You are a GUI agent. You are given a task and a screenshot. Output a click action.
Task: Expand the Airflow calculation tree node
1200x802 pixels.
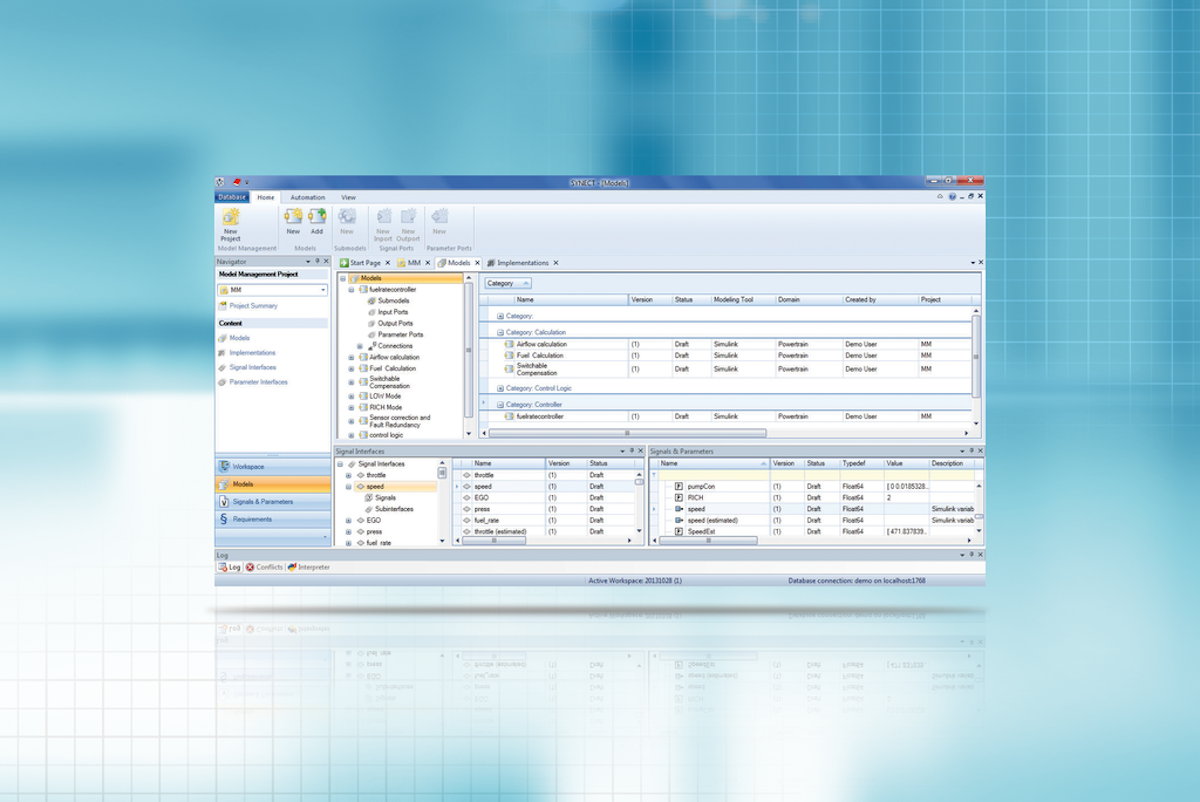click(x=350, y=357)
